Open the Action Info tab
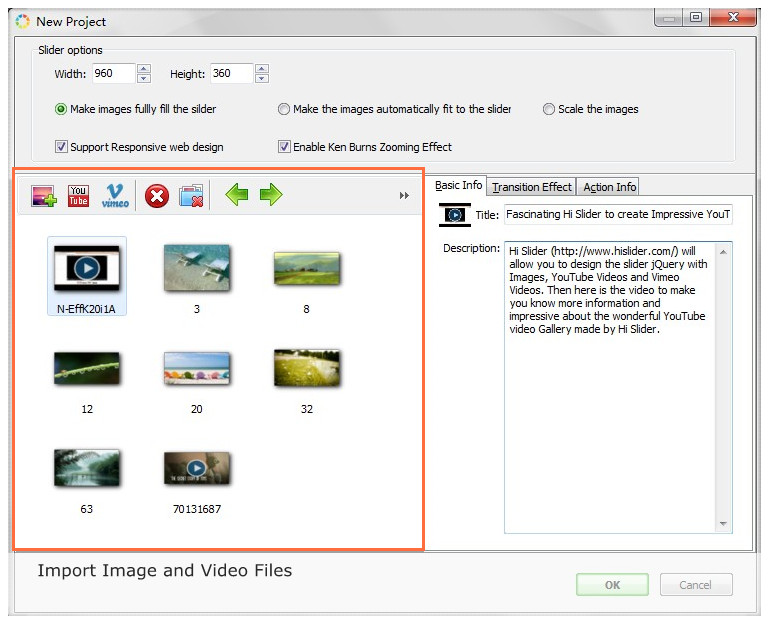This screenshot has width=769, height=625. coord(610,187)
